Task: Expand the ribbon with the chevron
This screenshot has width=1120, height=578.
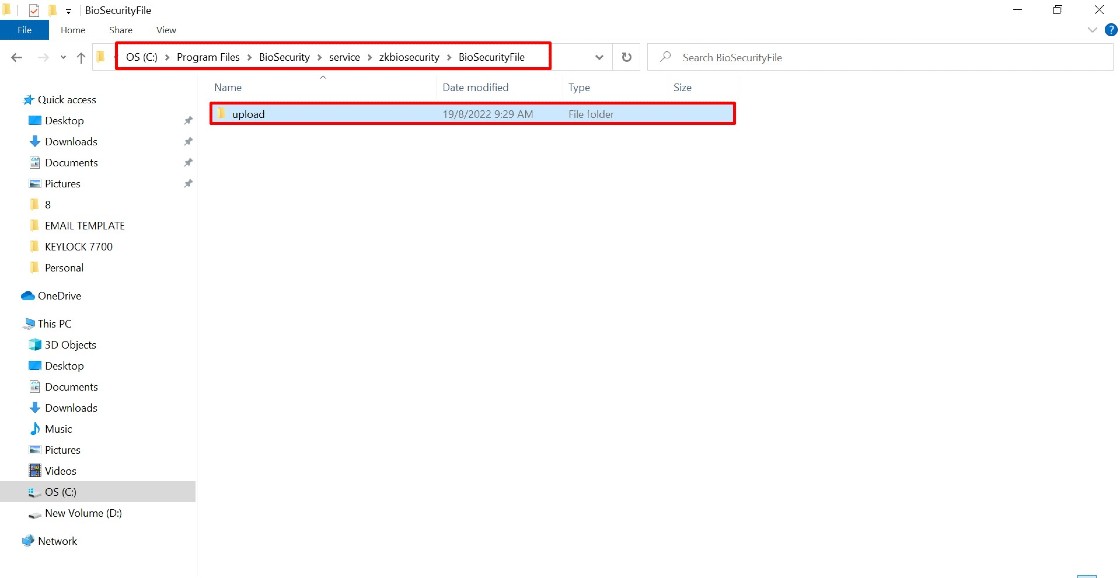Action: click(1091, 30)
